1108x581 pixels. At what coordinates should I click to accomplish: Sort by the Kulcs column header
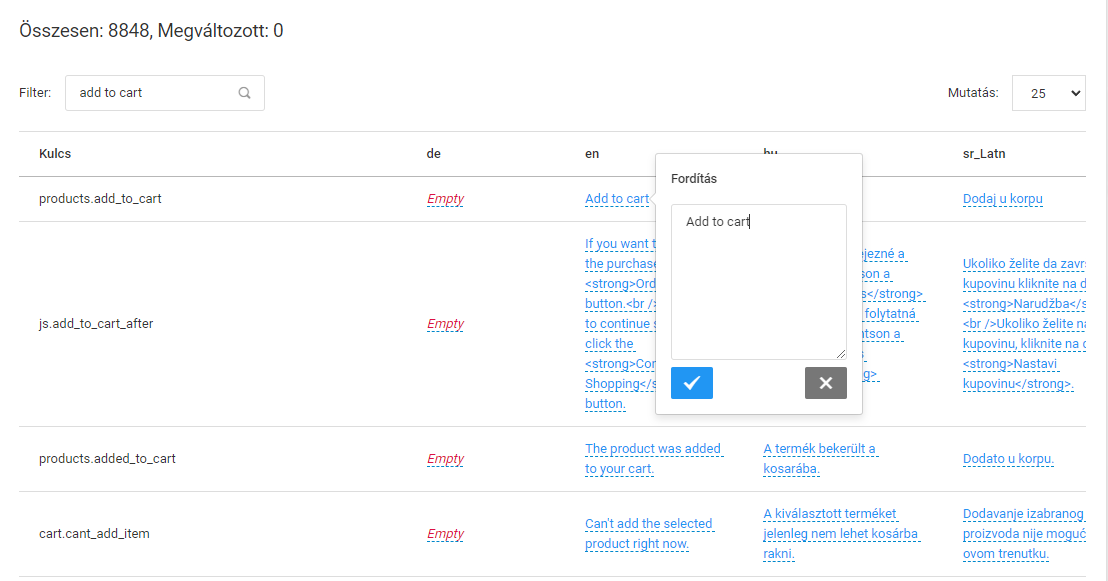(55, 154)
